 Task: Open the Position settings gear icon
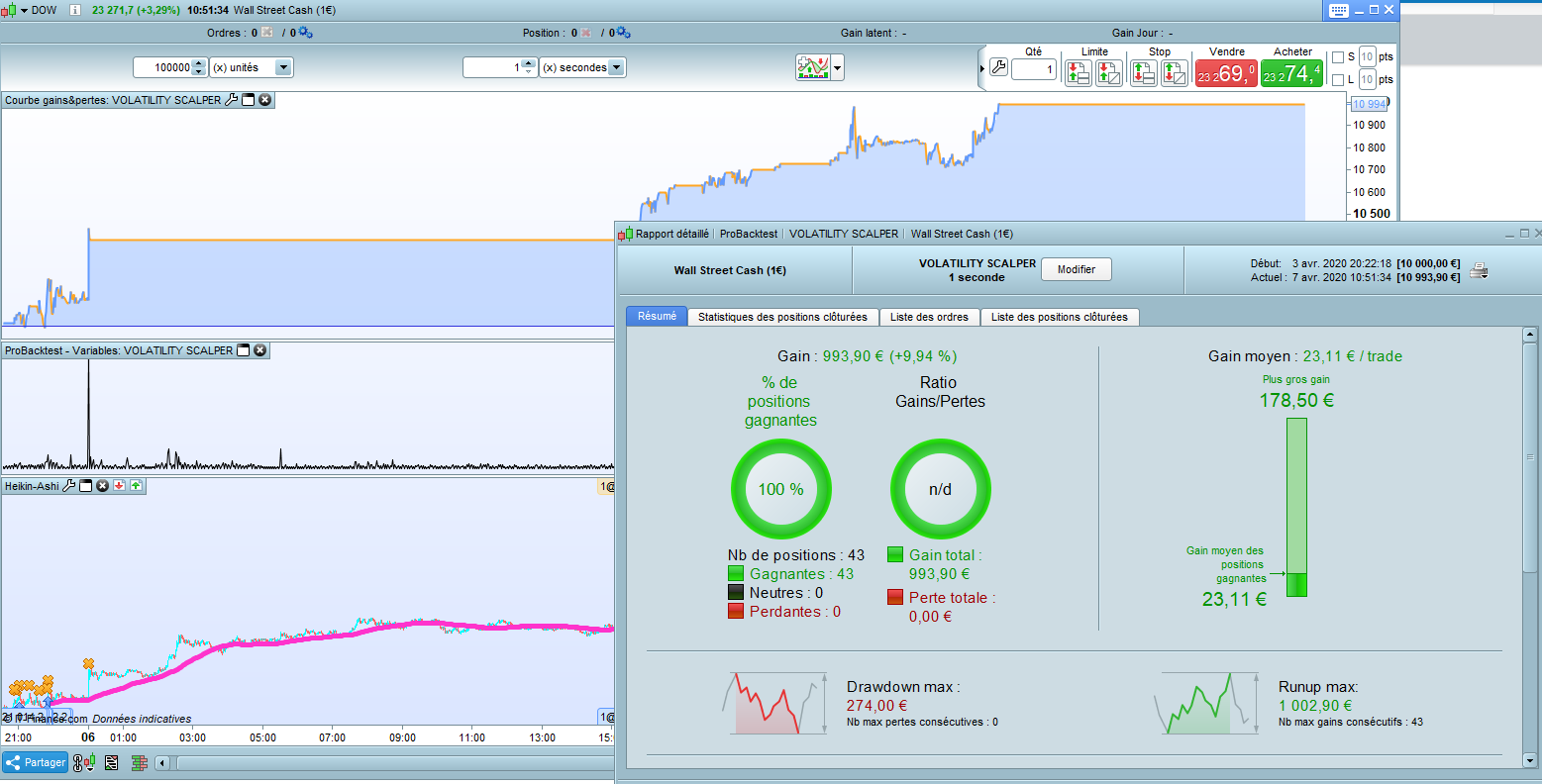tap(623, 33)
